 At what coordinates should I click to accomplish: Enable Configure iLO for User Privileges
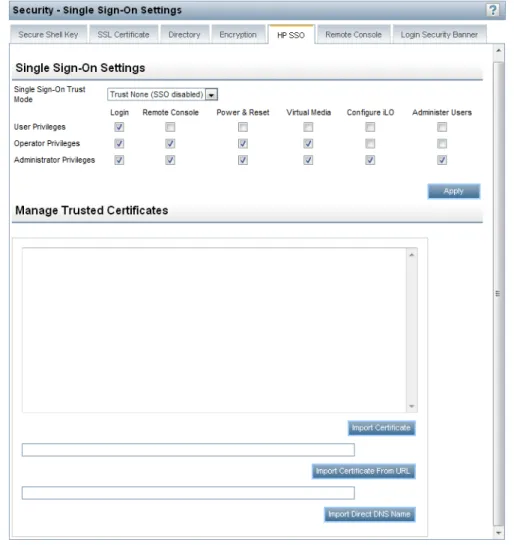(x=370, y=127)
